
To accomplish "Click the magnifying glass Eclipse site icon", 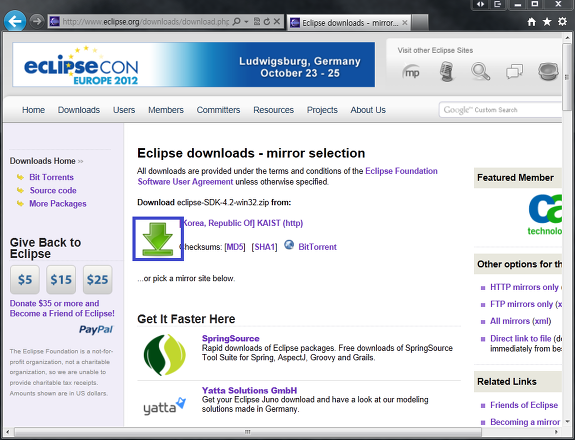I will click(480, 72).
